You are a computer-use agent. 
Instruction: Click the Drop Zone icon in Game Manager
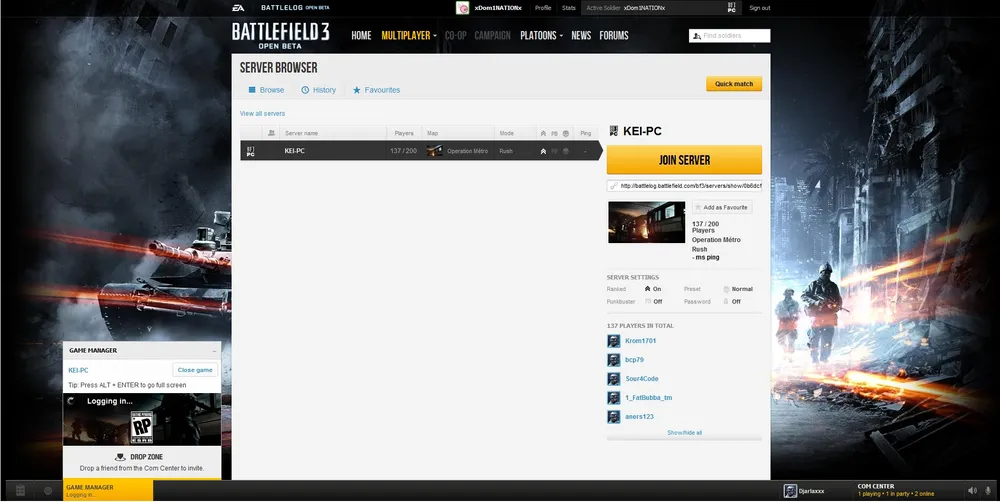(x=120, y=457)
